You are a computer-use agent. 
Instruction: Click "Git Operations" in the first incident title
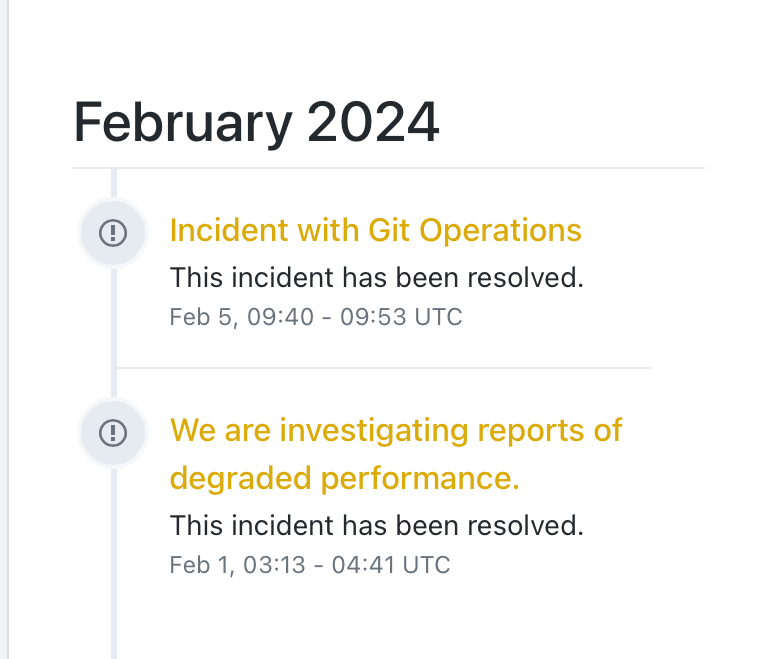click(475, 230)
